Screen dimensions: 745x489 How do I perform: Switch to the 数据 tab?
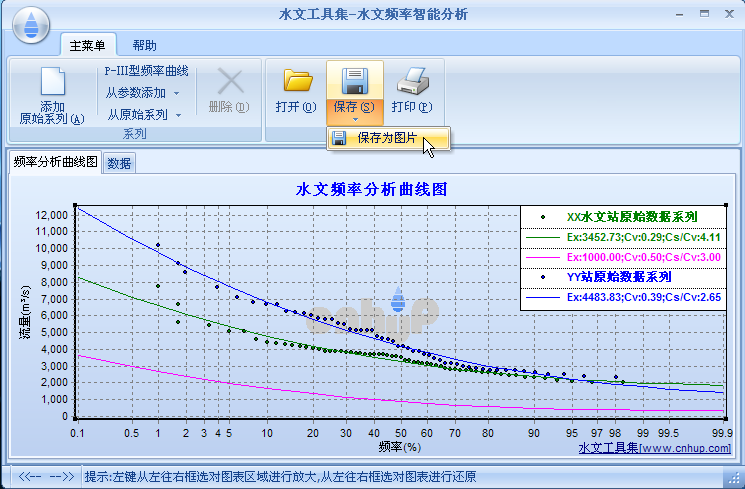119,163
